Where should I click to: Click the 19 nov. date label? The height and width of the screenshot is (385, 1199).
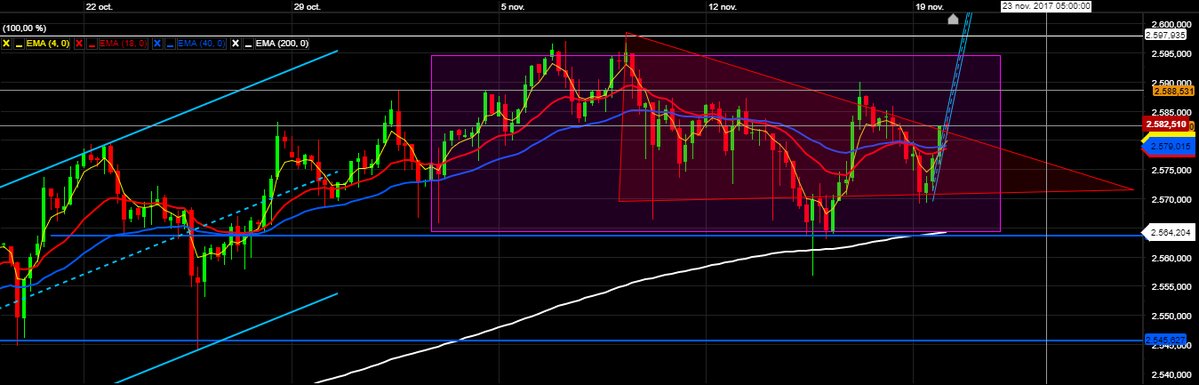pos(929,6)
